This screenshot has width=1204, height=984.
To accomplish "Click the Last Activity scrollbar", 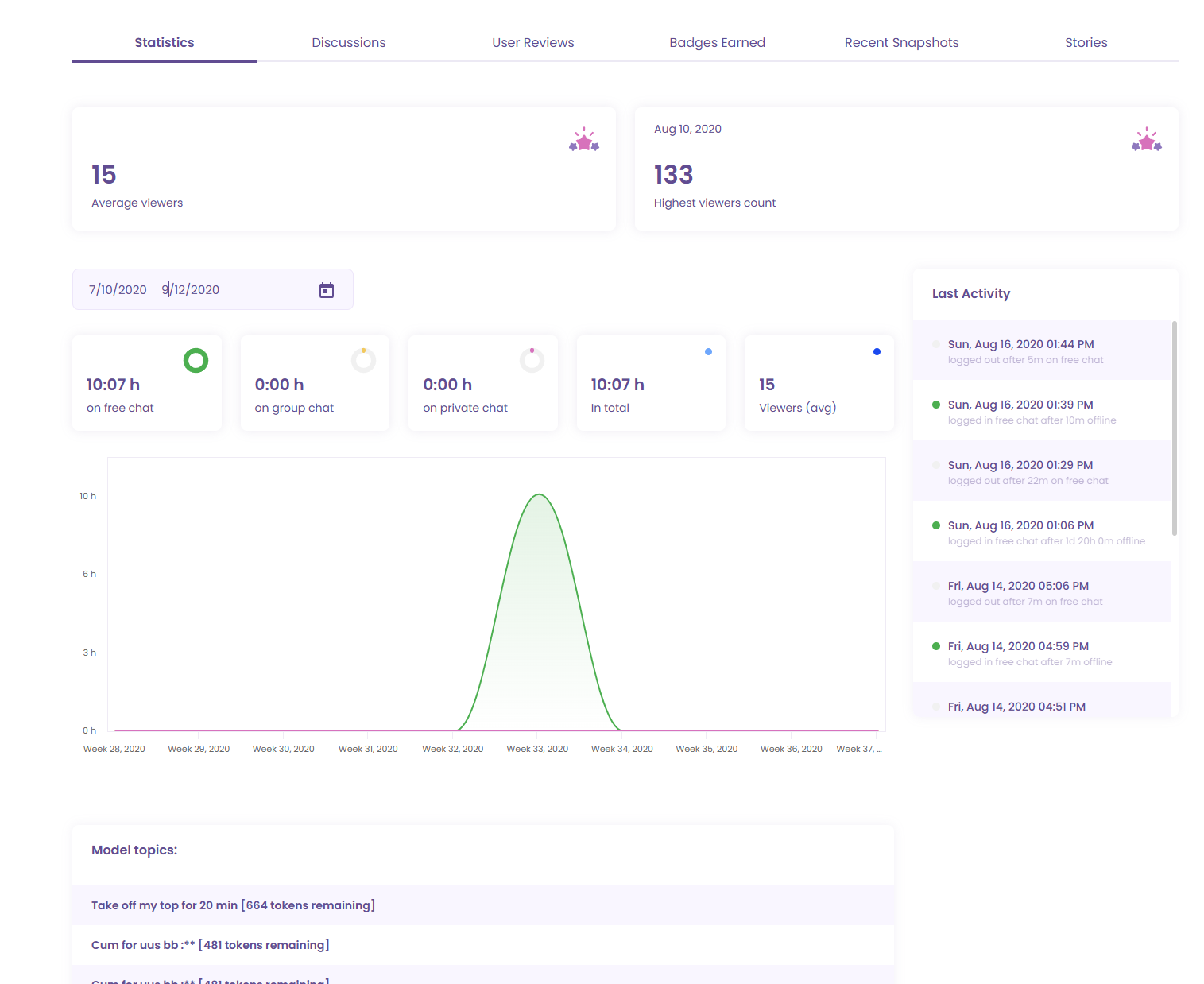I will pos(1175,428).
